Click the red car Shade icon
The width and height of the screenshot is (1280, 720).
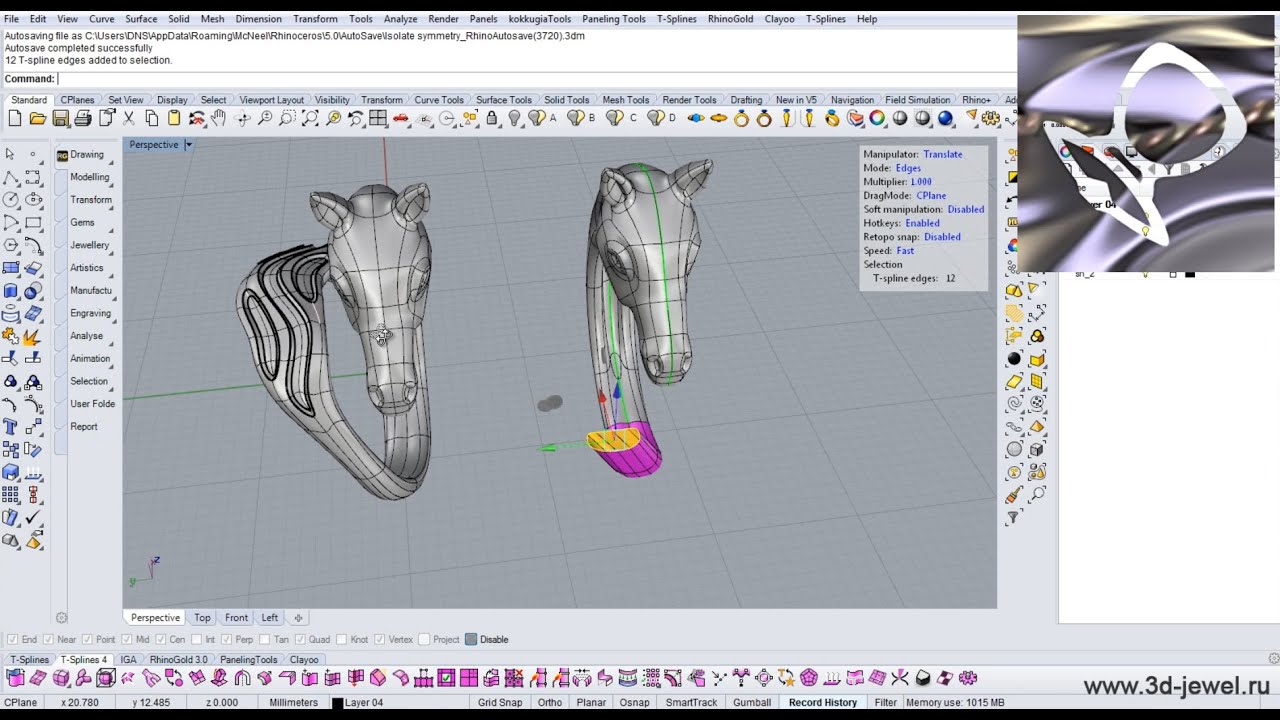(401, 119)
